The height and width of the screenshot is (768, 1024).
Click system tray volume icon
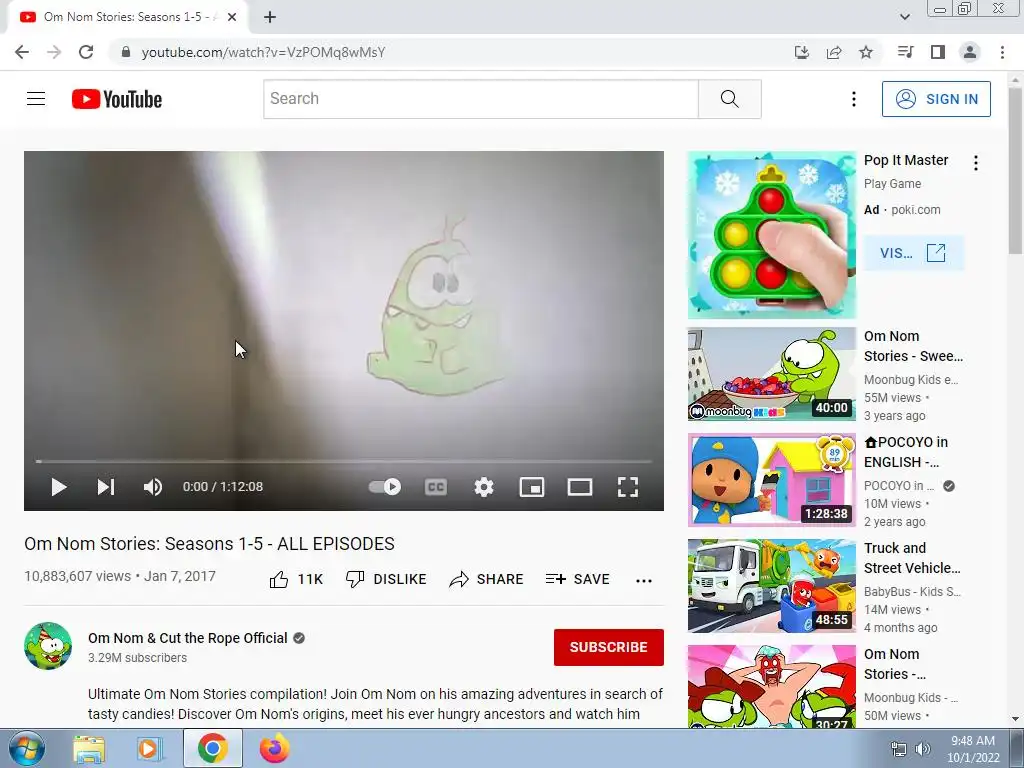(923, 749)
